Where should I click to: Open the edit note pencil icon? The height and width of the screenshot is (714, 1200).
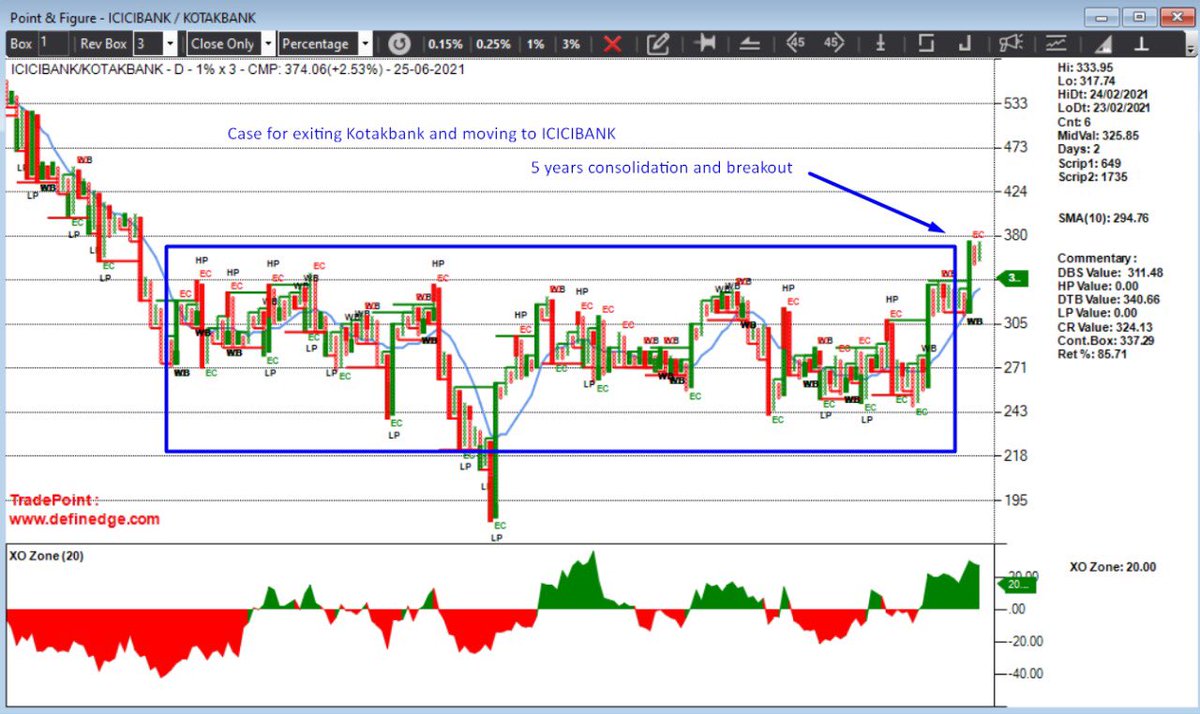pos(657,43)
